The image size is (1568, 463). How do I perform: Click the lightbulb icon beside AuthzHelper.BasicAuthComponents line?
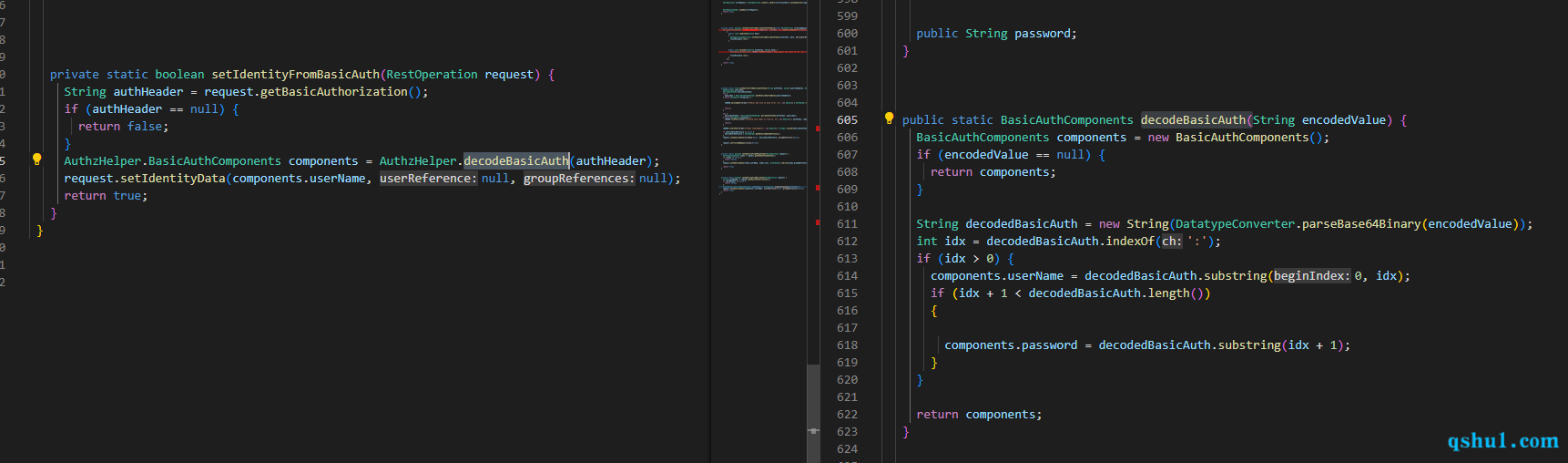tap(37, 159)
